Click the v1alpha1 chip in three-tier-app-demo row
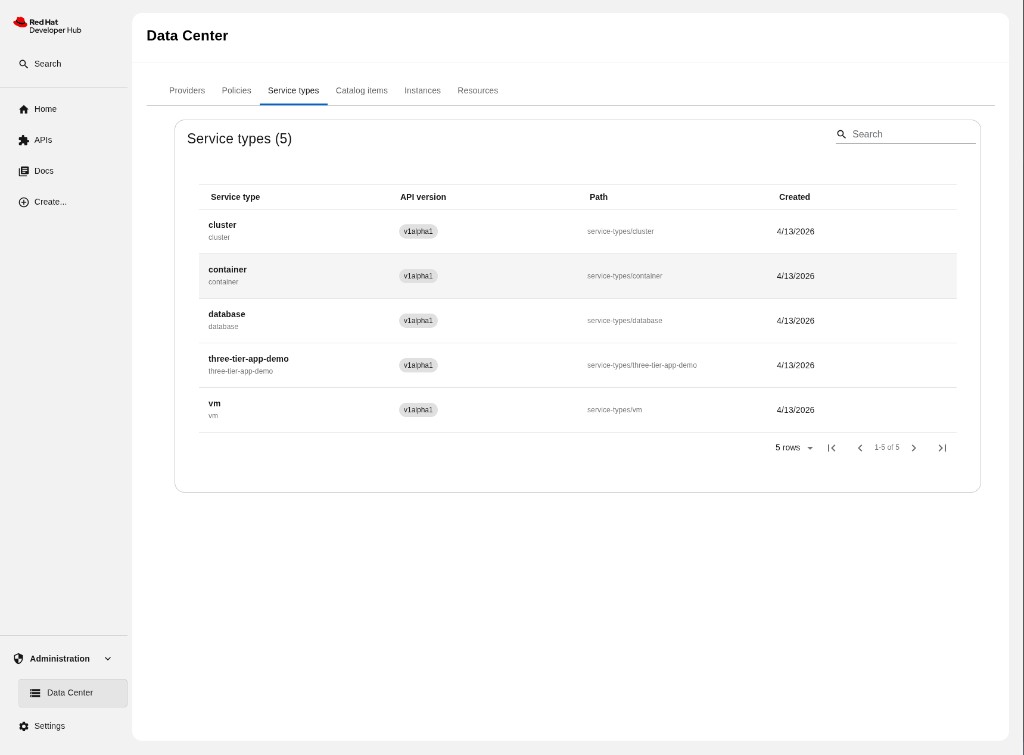The width and height of the screenshot is (1024, 755). [x=418, y=366]
